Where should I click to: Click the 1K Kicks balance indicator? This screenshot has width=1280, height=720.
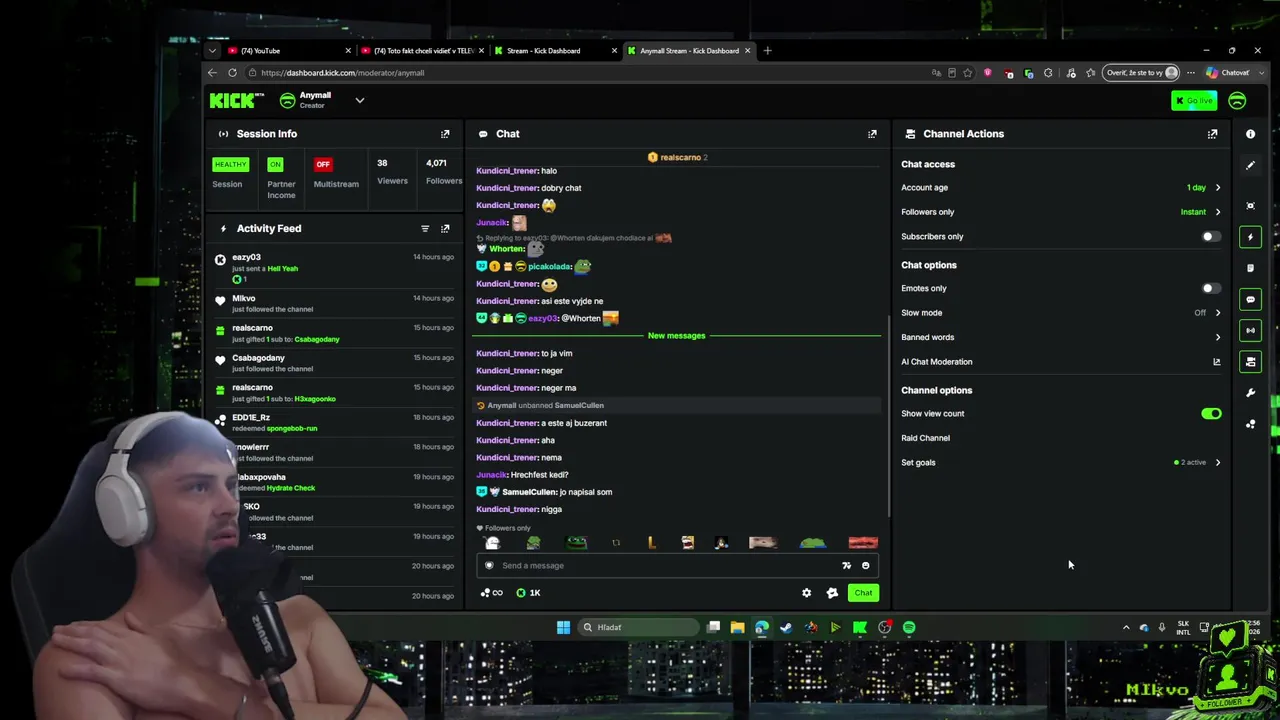coord(529,593)
